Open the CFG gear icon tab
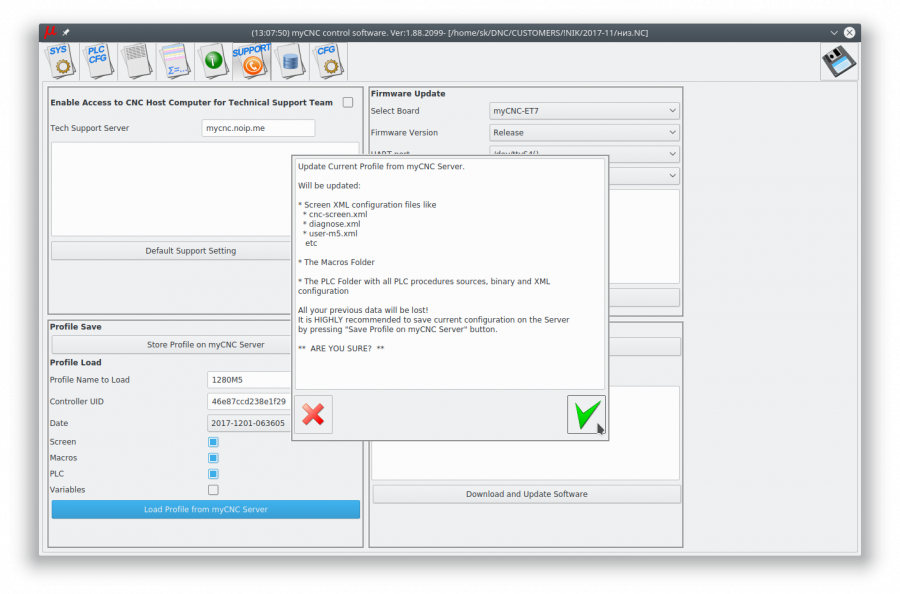900x594 pixels. click(x=328, y=61)
